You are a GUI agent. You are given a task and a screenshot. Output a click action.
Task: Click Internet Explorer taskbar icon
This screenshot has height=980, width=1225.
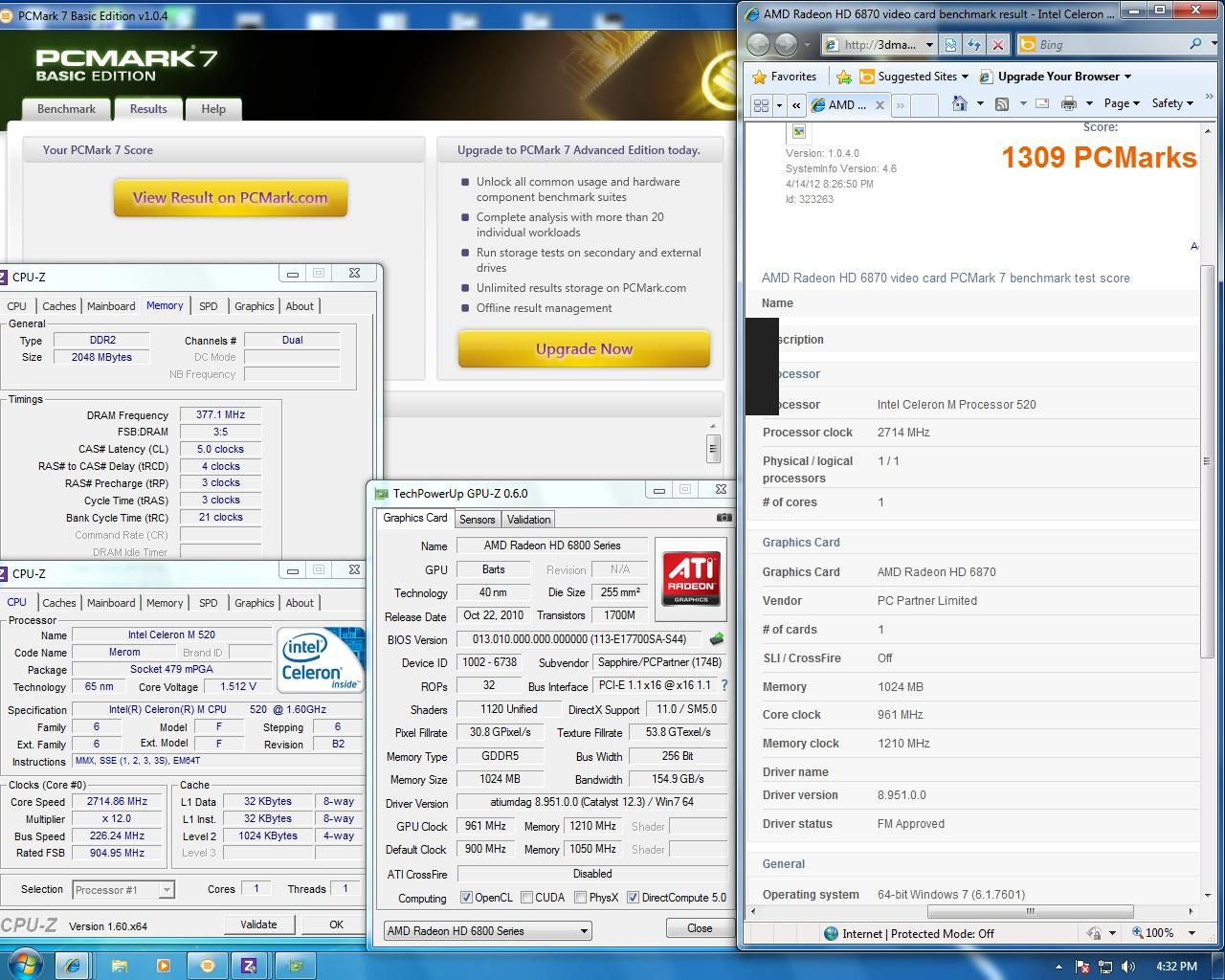pyautogui.click(x=74, y=966)
